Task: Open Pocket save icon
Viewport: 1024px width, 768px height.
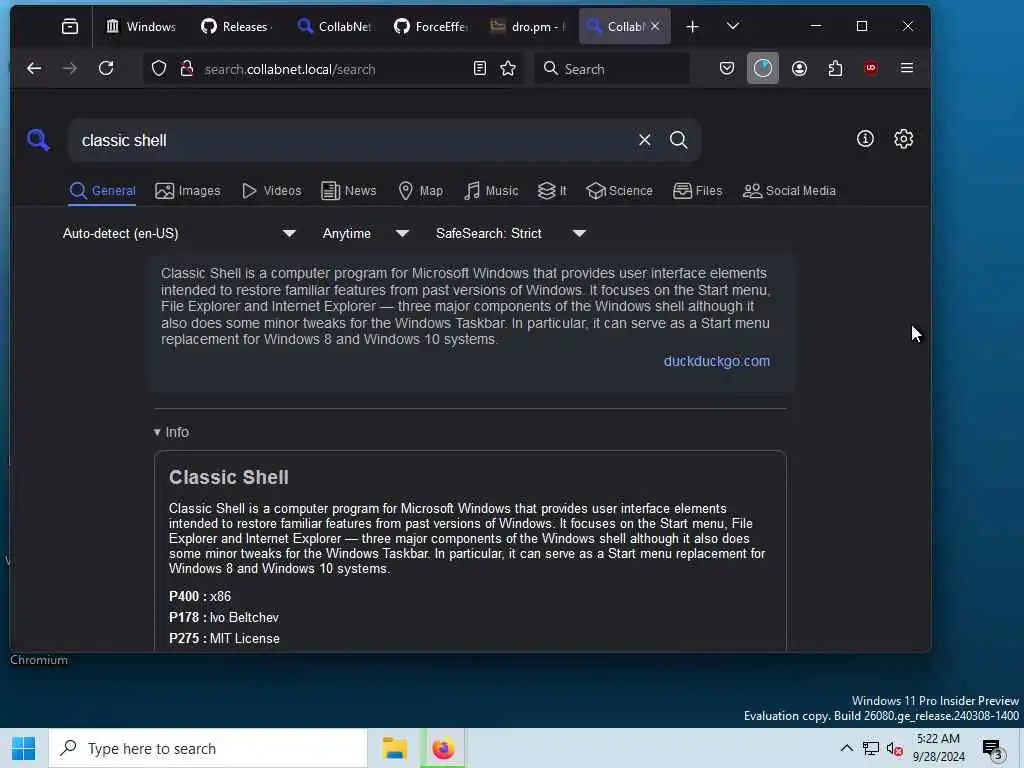Action: [727, 69]
